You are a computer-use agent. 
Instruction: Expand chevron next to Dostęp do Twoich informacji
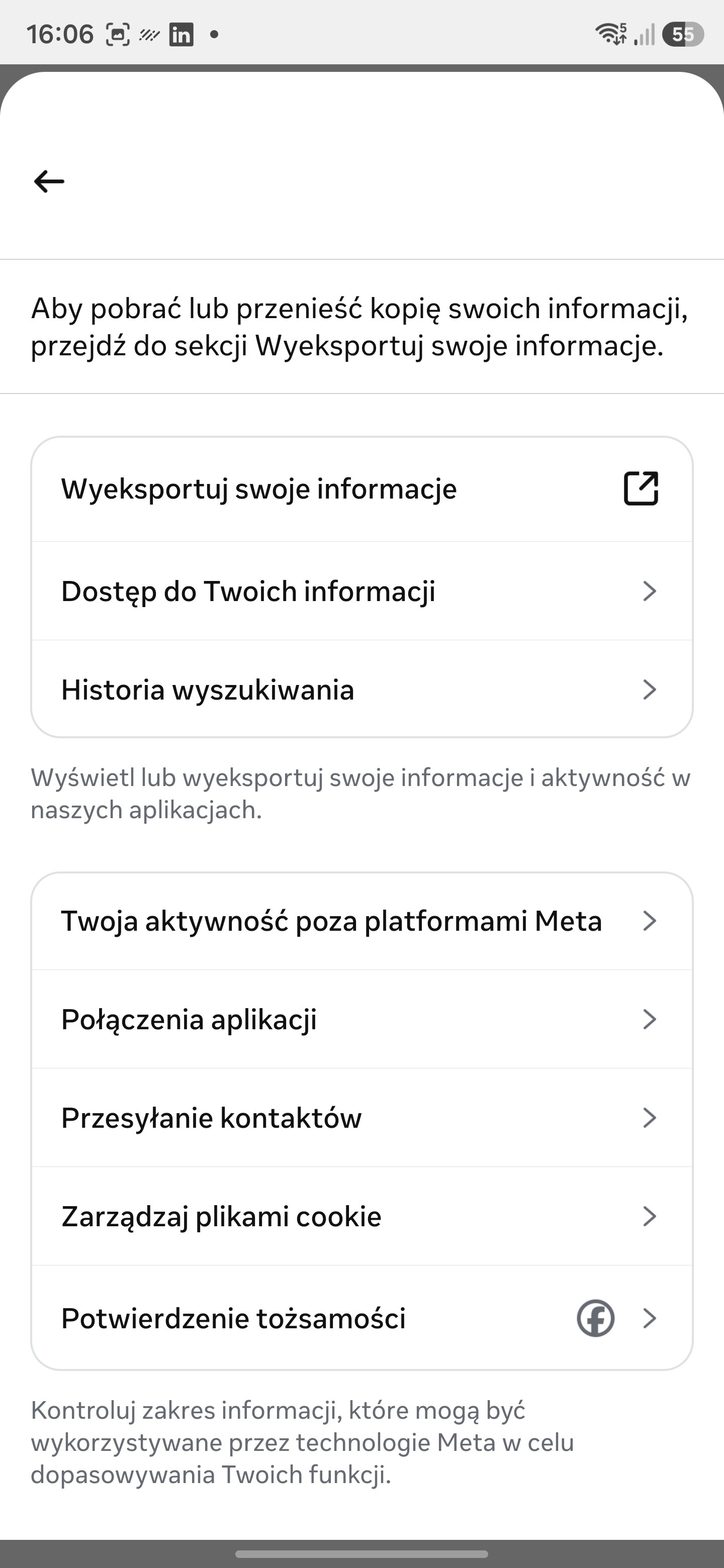650,591
